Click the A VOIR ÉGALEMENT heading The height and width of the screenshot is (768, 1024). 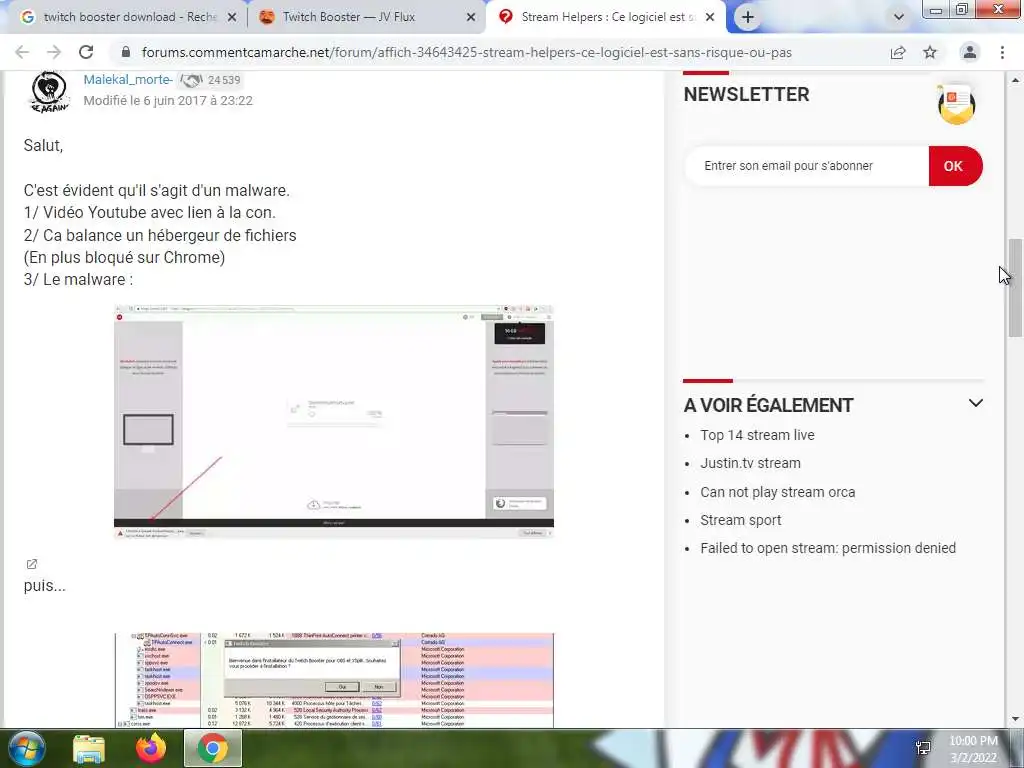(x=768, y=405)
